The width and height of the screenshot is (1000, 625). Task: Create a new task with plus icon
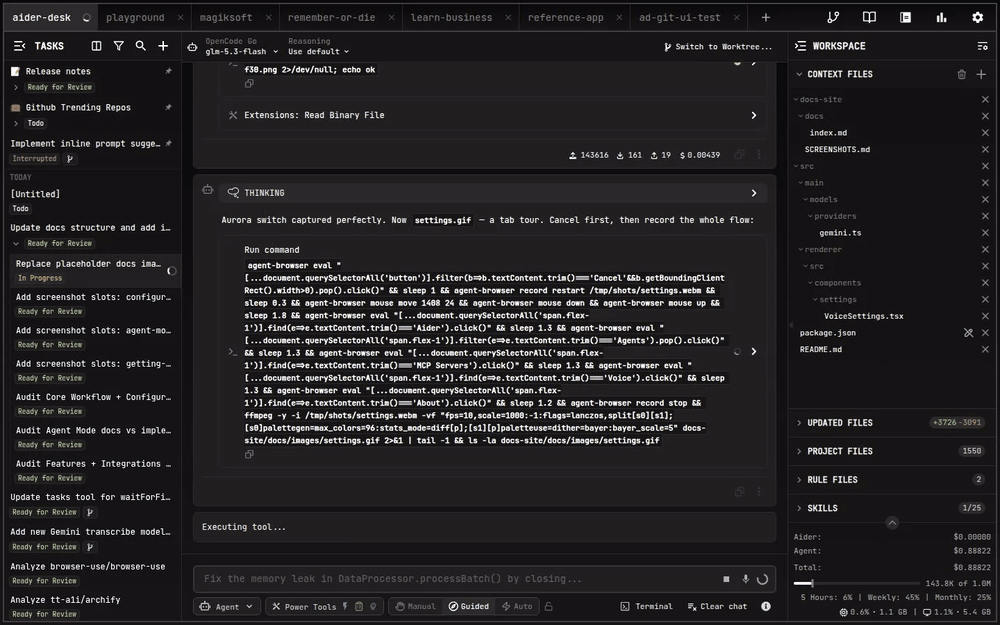pos(163,46)
